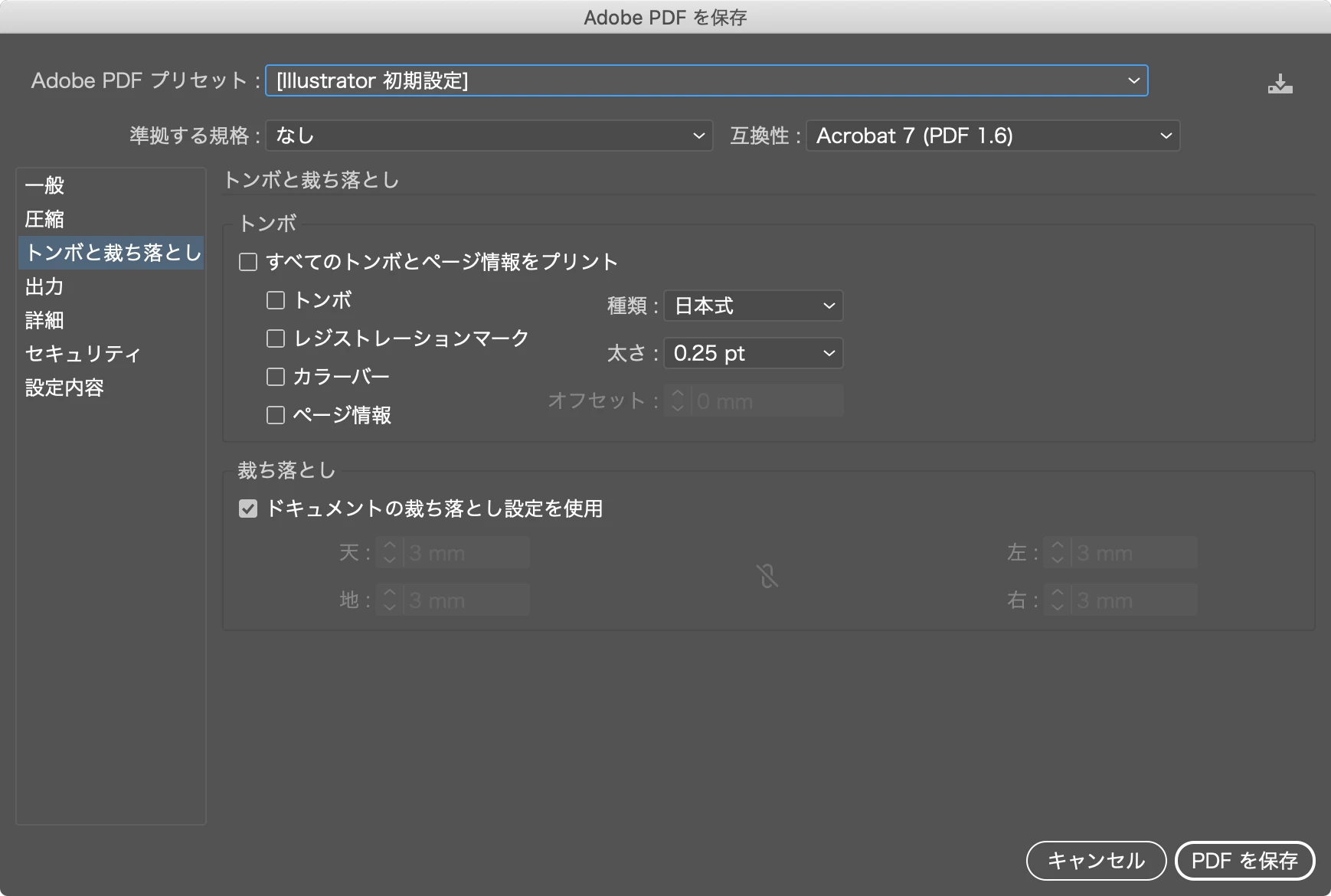Check the ページ情報 checkbox

click(x=276, y=415)
